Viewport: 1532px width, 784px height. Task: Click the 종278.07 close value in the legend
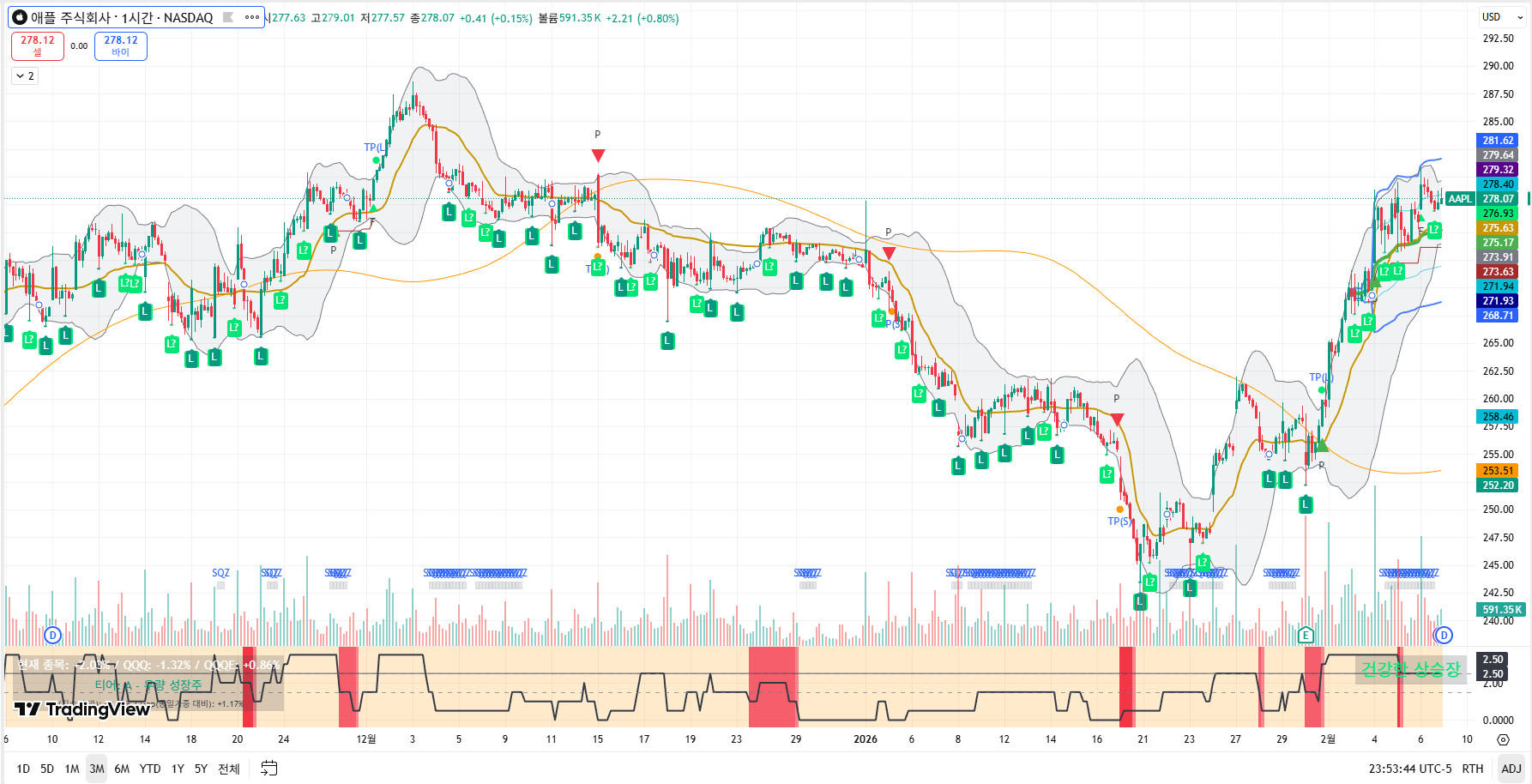[x=432, y=18]
